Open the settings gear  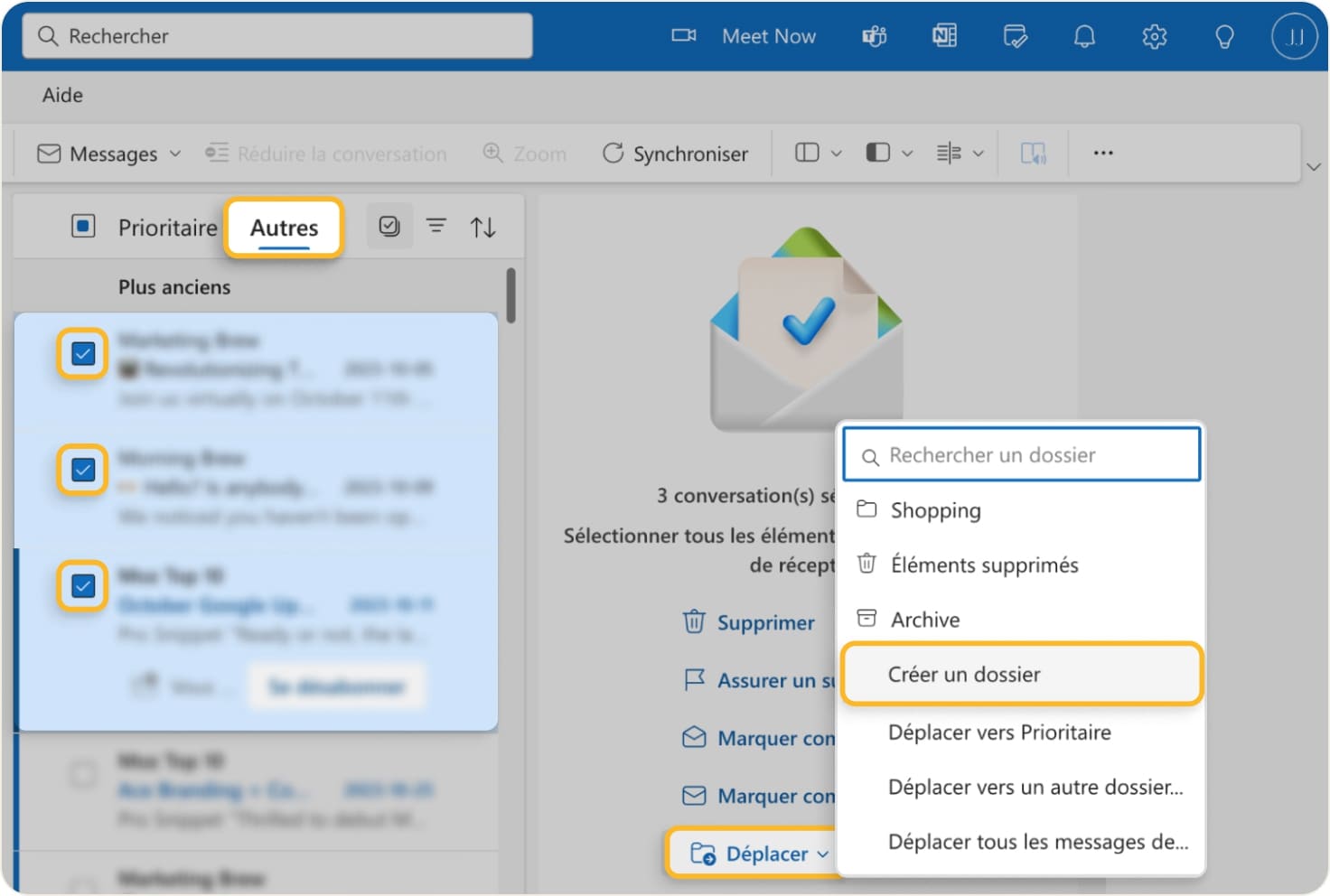coord(1155,36)
